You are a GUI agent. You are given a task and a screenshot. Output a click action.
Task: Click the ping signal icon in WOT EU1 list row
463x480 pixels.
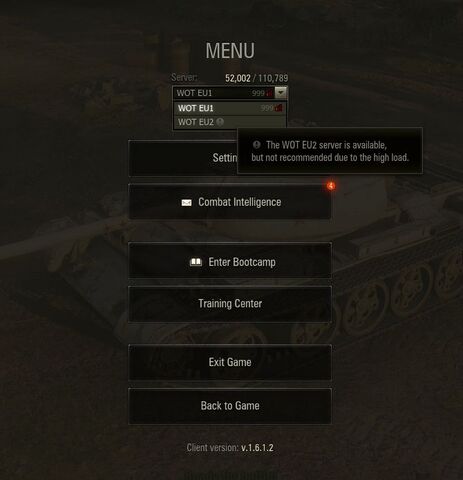(x=278, y=108)
